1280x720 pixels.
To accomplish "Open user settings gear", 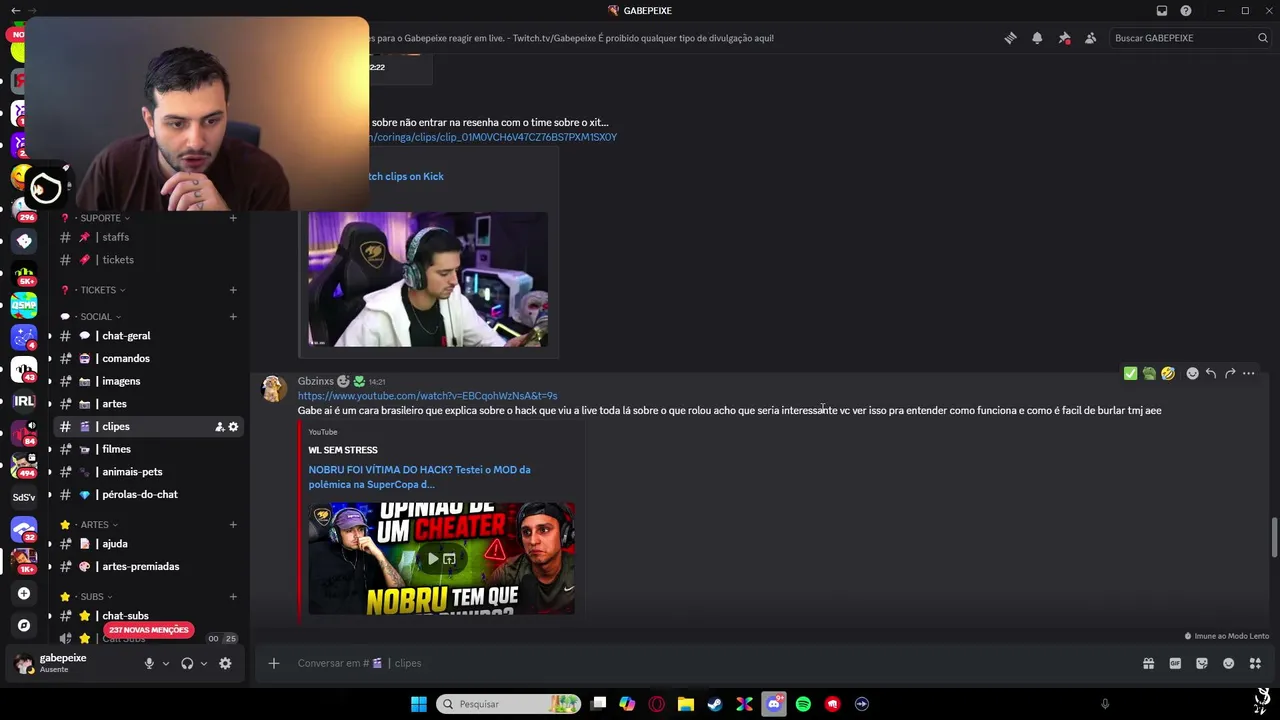I will [225, 663].
